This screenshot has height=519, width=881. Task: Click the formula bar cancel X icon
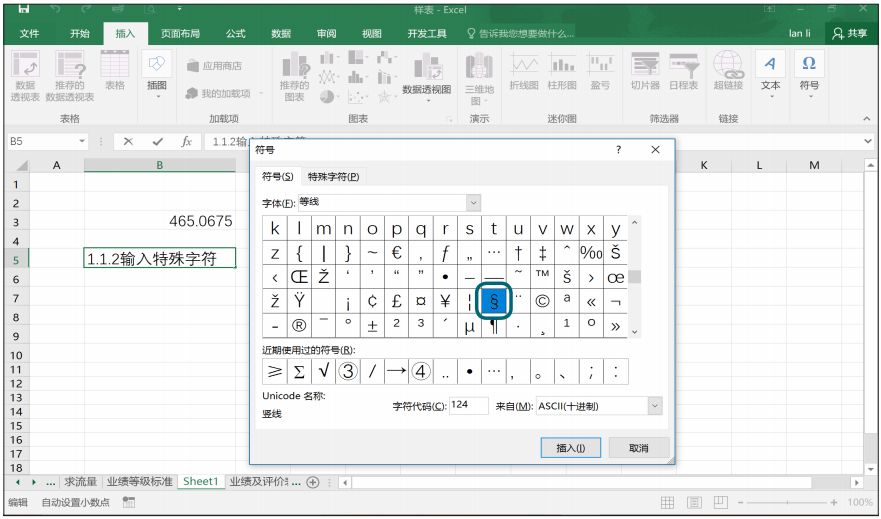pyautogui.click(x=128, y=142)
